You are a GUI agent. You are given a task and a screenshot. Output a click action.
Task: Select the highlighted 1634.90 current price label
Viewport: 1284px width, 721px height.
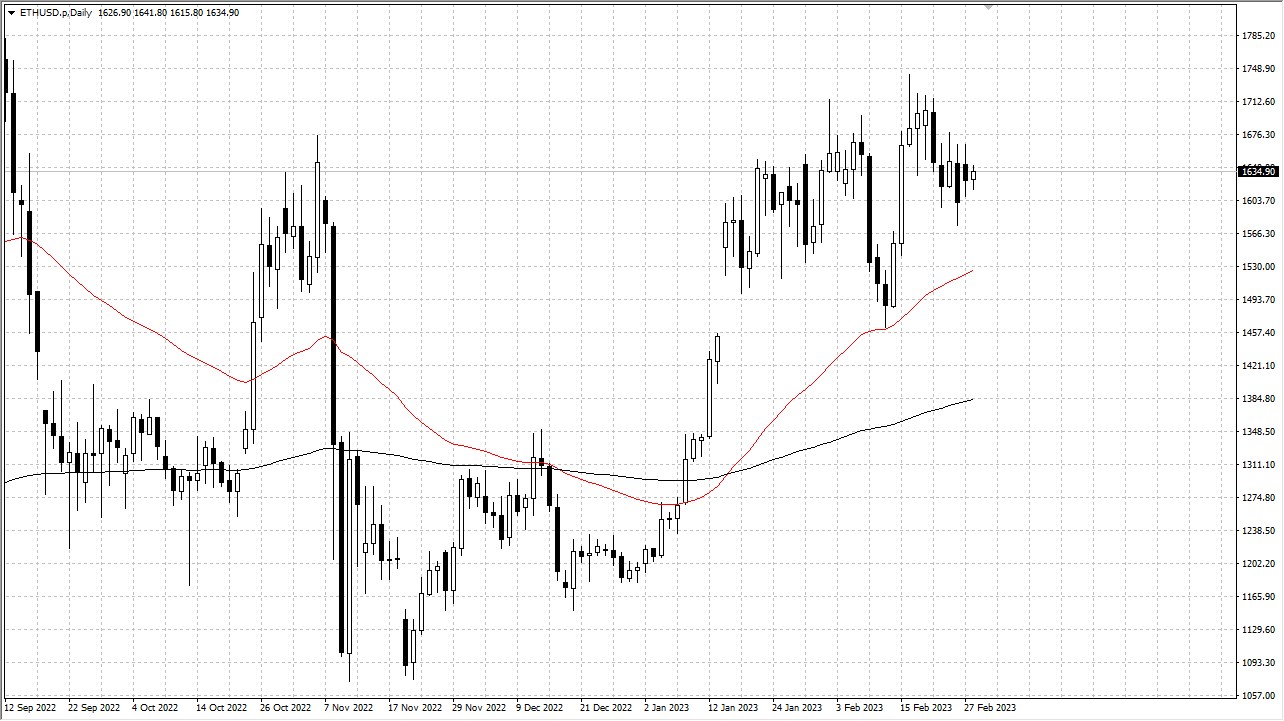point(1257,171)
